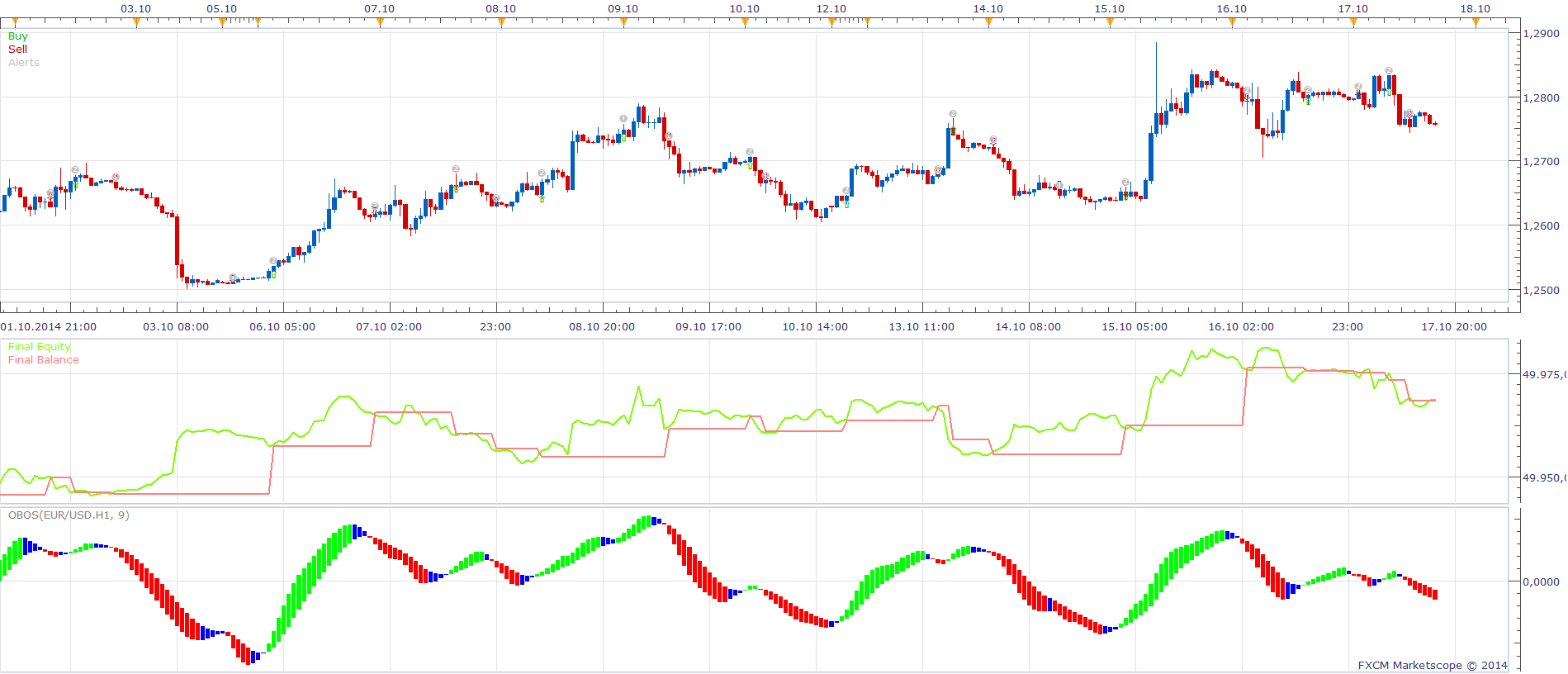Click the 1,2600 price axis label
The width and height of the screenshot is (1568, 674).
(x=1542, y=226)
